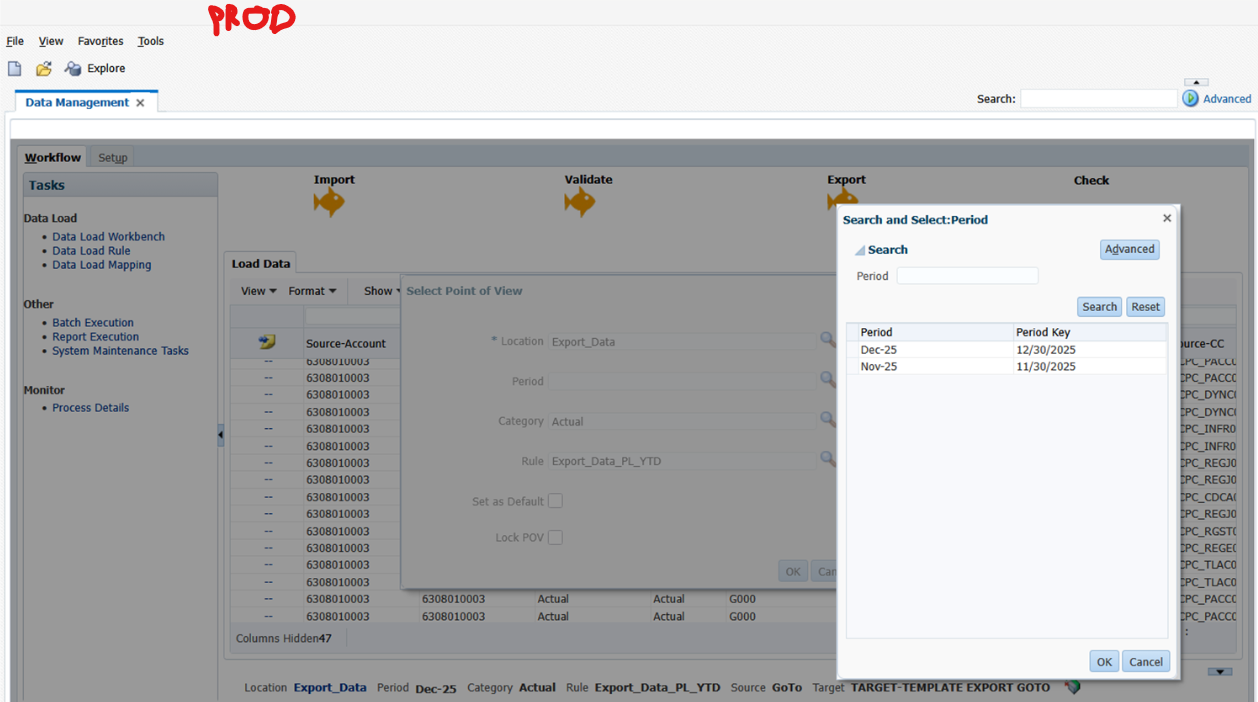The height and width of the screenshot is (702, 1258).
Task: Collapse the Tasks pane splitter arrow
Action: coord(221,435)
